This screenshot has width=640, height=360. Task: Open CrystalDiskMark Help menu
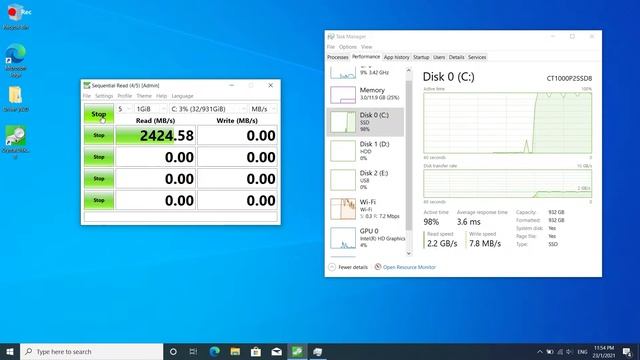162,96
